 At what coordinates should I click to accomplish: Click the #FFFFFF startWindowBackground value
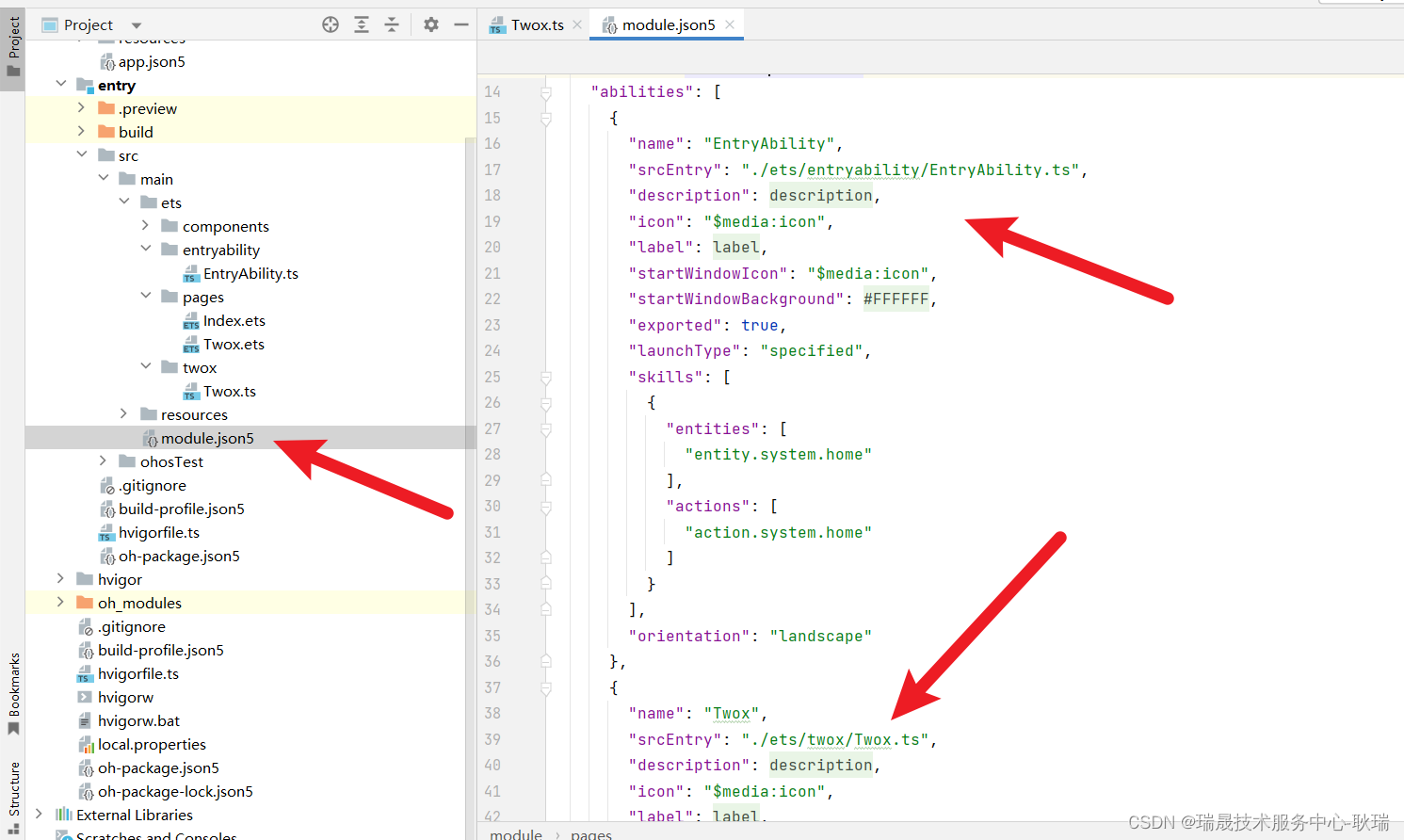coord(896,299)
